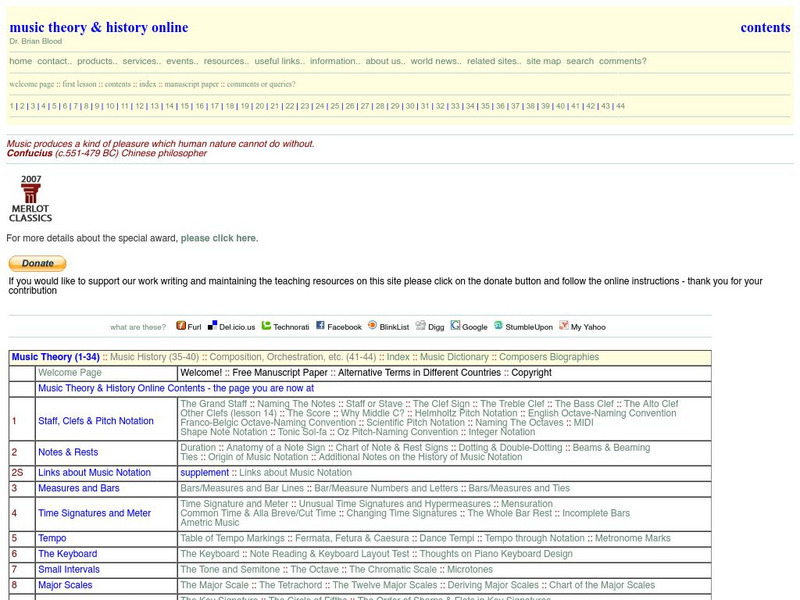Open the 'comments or queries?' link
The image size is (800, 600).
click(261, 84)
